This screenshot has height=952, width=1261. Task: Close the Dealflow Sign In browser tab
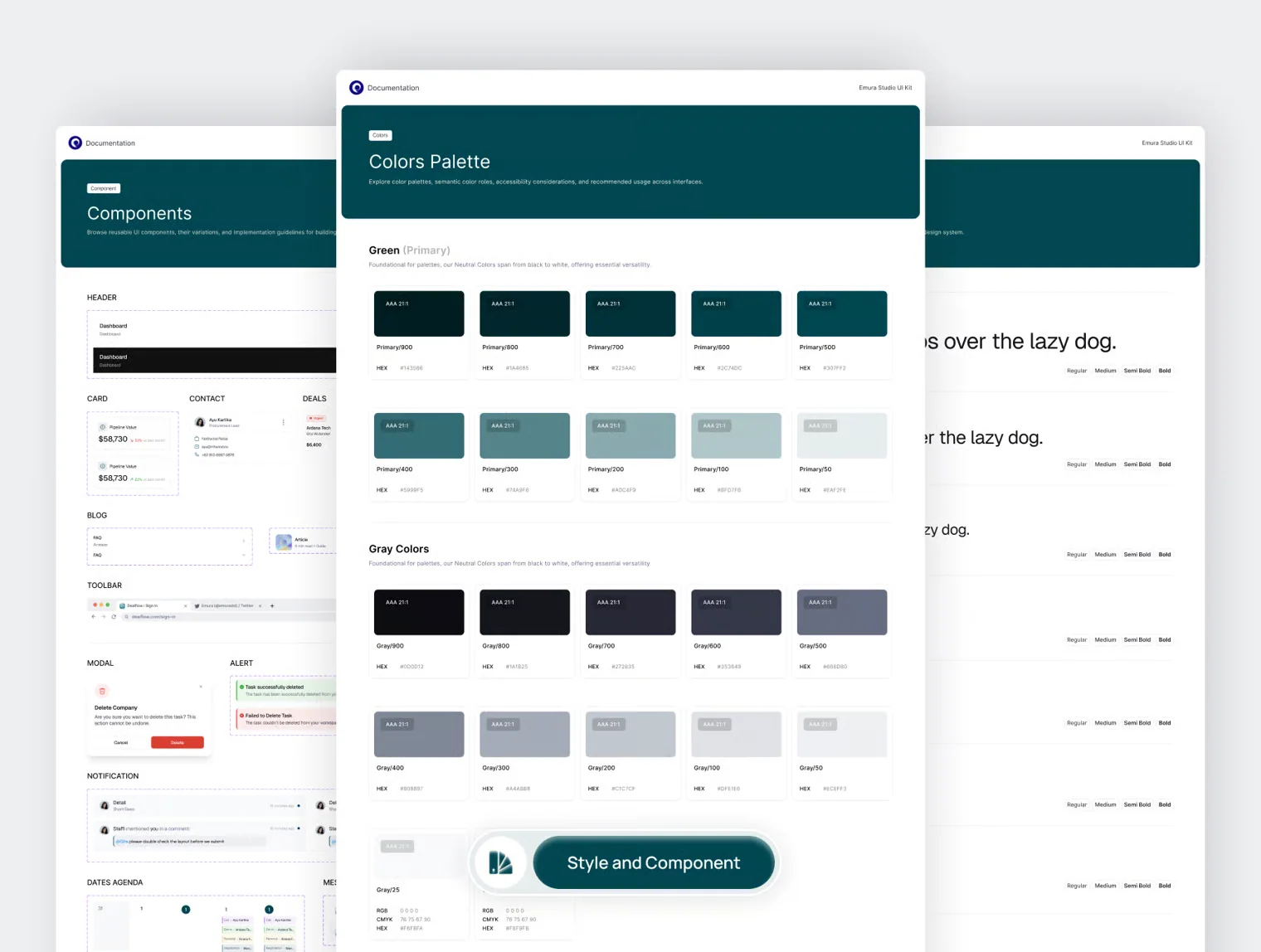pyautogui.click(x=185, y=606)
